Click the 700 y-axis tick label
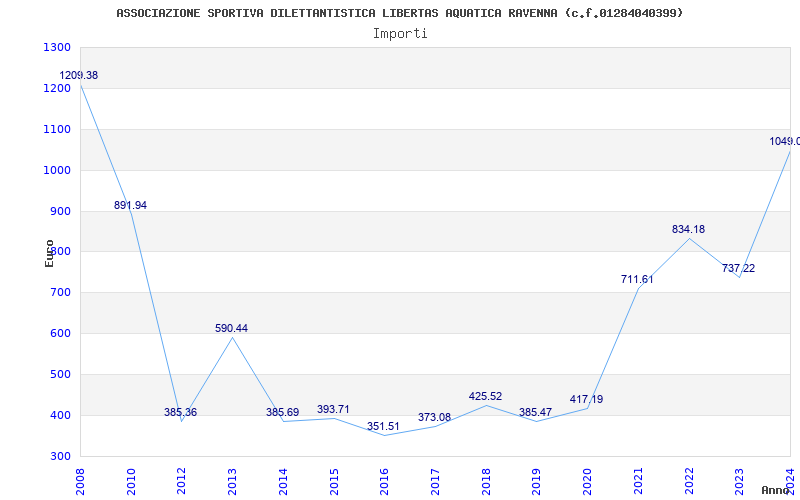 [x=60, y=293]
